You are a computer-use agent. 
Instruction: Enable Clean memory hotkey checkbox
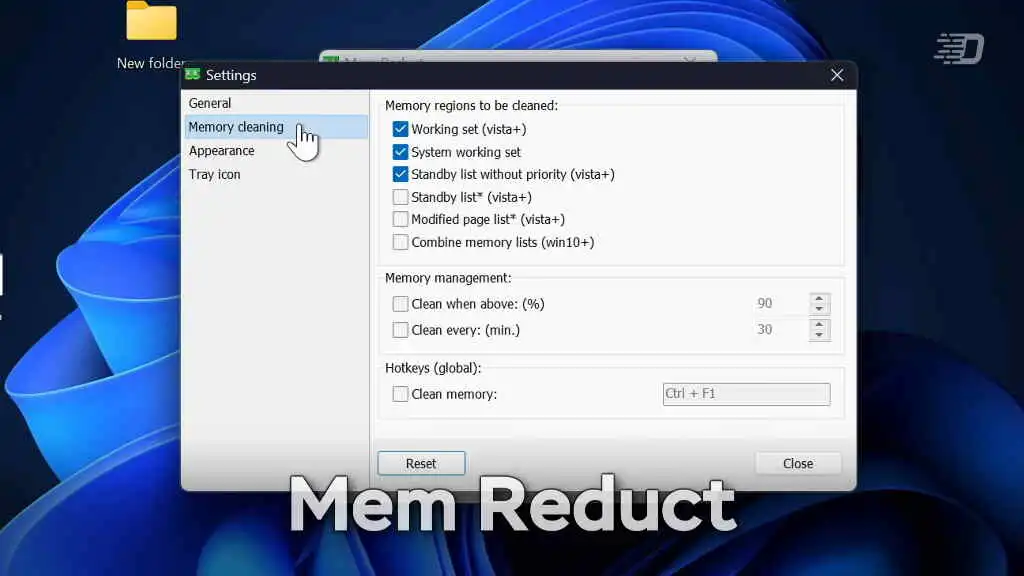[400, 394]
